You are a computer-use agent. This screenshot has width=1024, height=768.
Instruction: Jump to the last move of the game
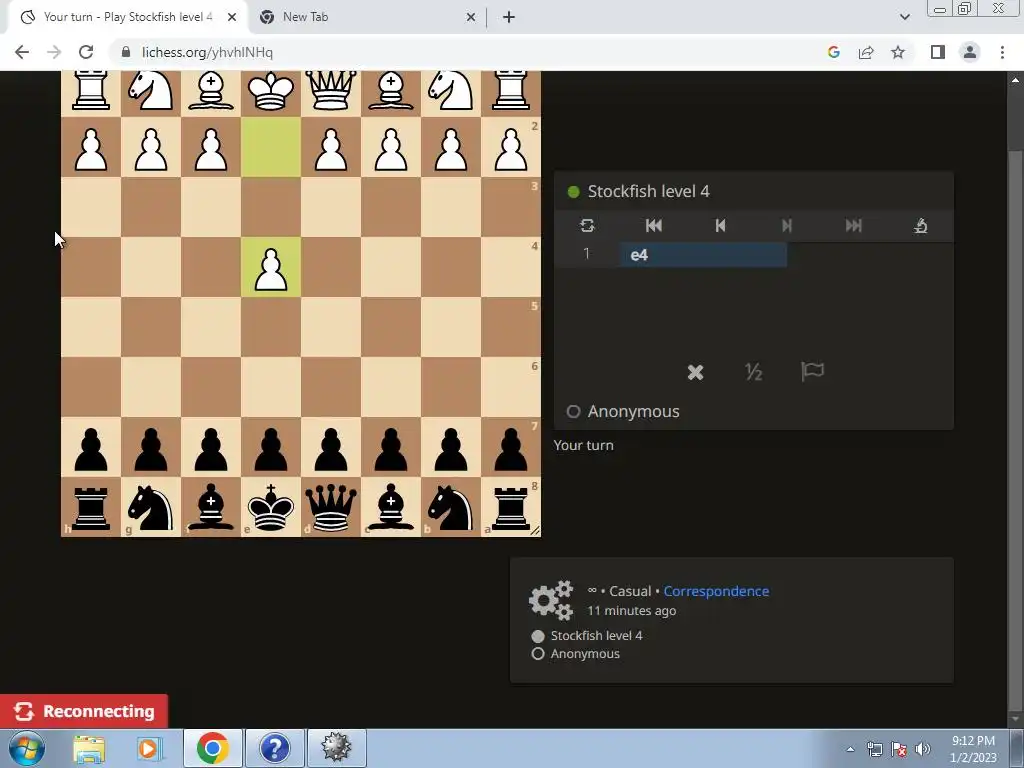tap(854, 226)
